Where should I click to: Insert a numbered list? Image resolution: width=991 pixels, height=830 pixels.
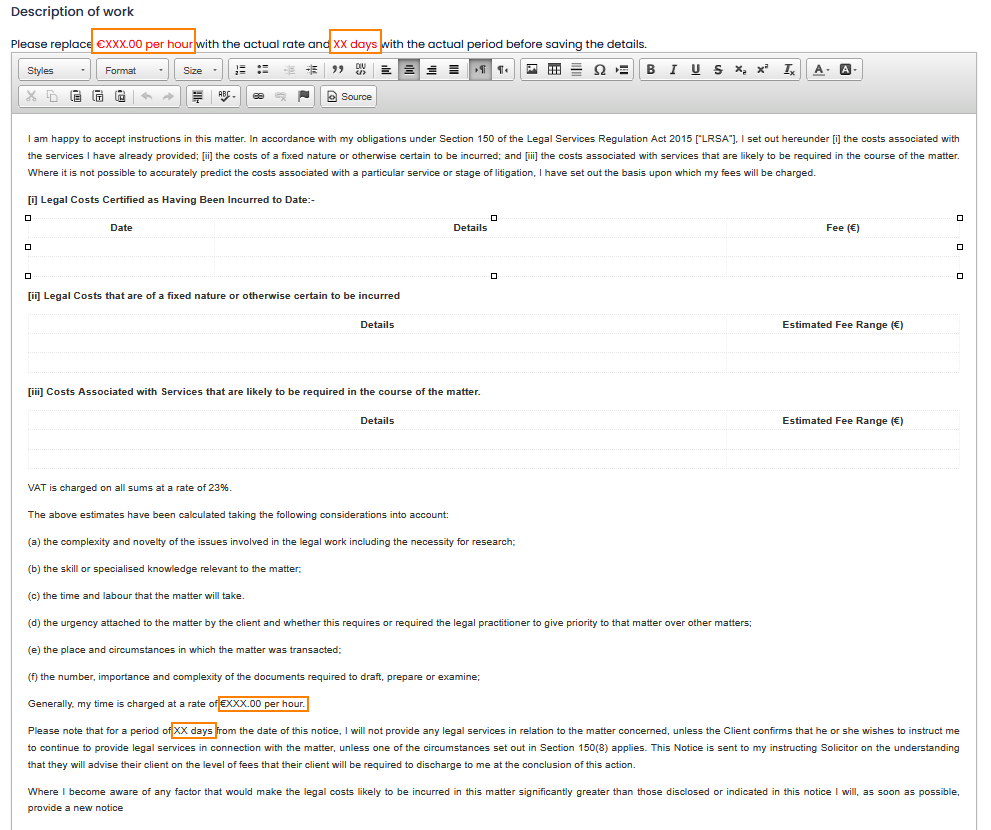240,70
